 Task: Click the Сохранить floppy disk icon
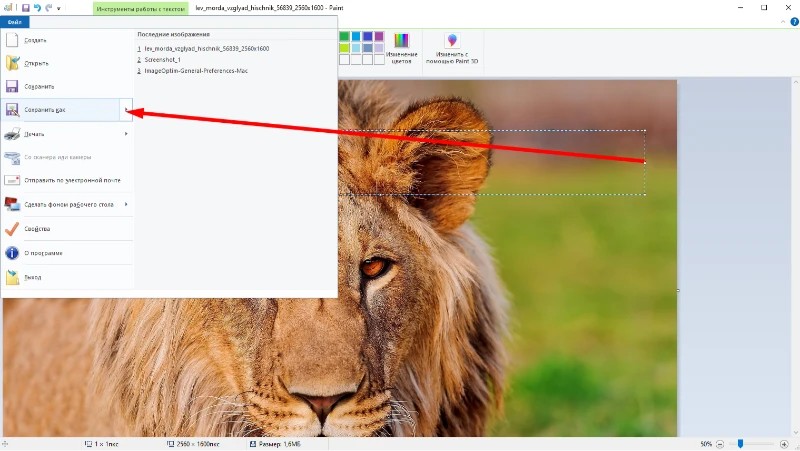[x=12, y=86]
